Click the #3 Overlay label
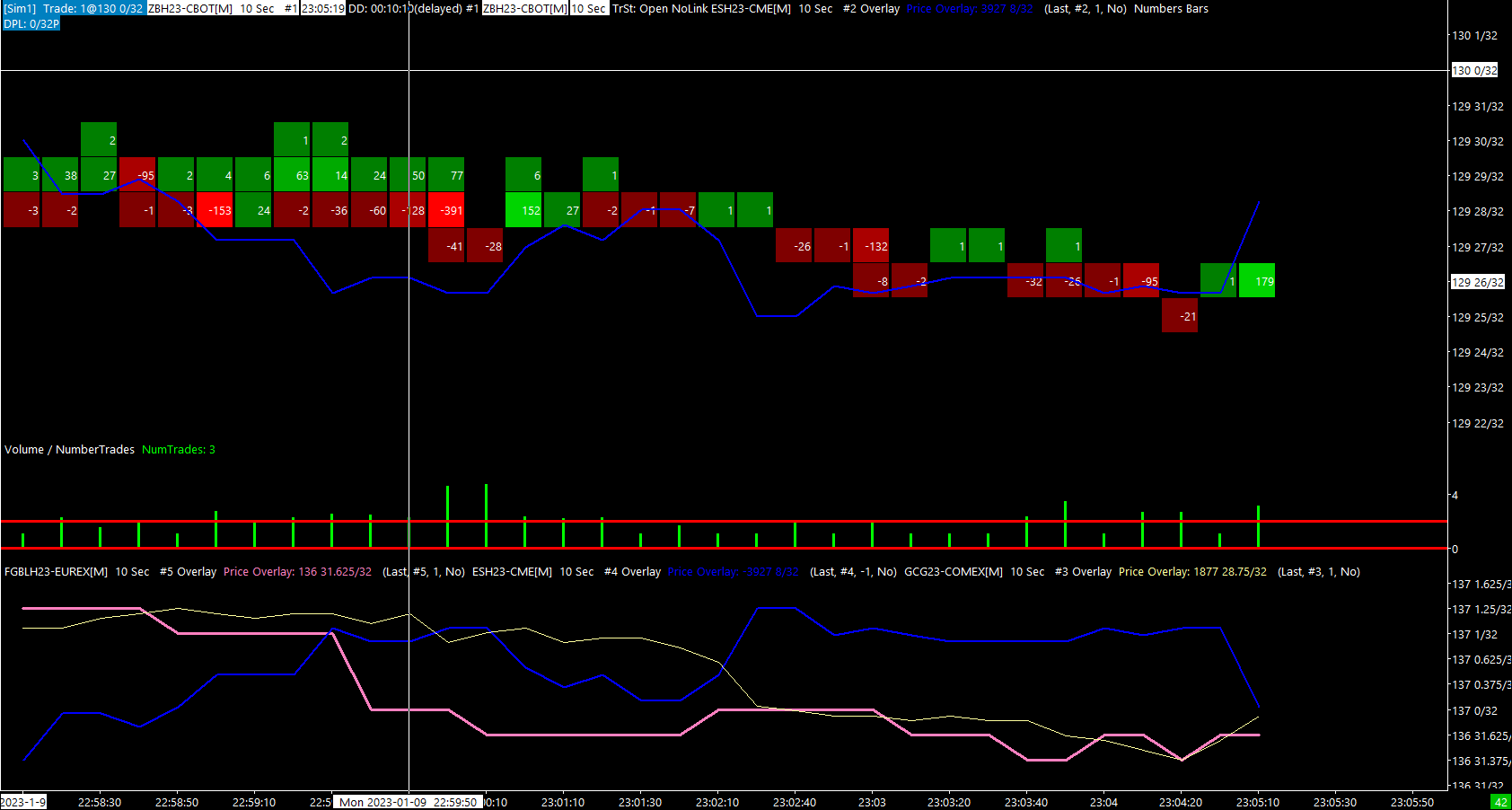1512x810 pixels. click(1083, 572)
